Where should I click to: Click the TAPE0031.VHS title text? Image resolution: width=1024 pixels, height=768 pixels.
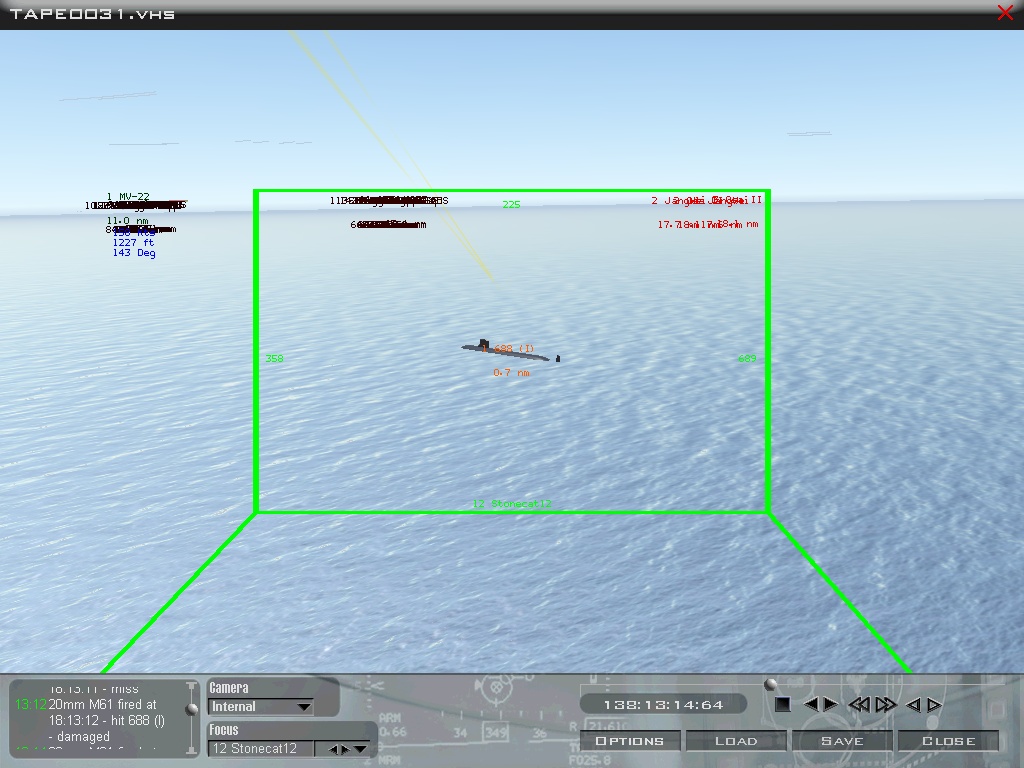92,14
